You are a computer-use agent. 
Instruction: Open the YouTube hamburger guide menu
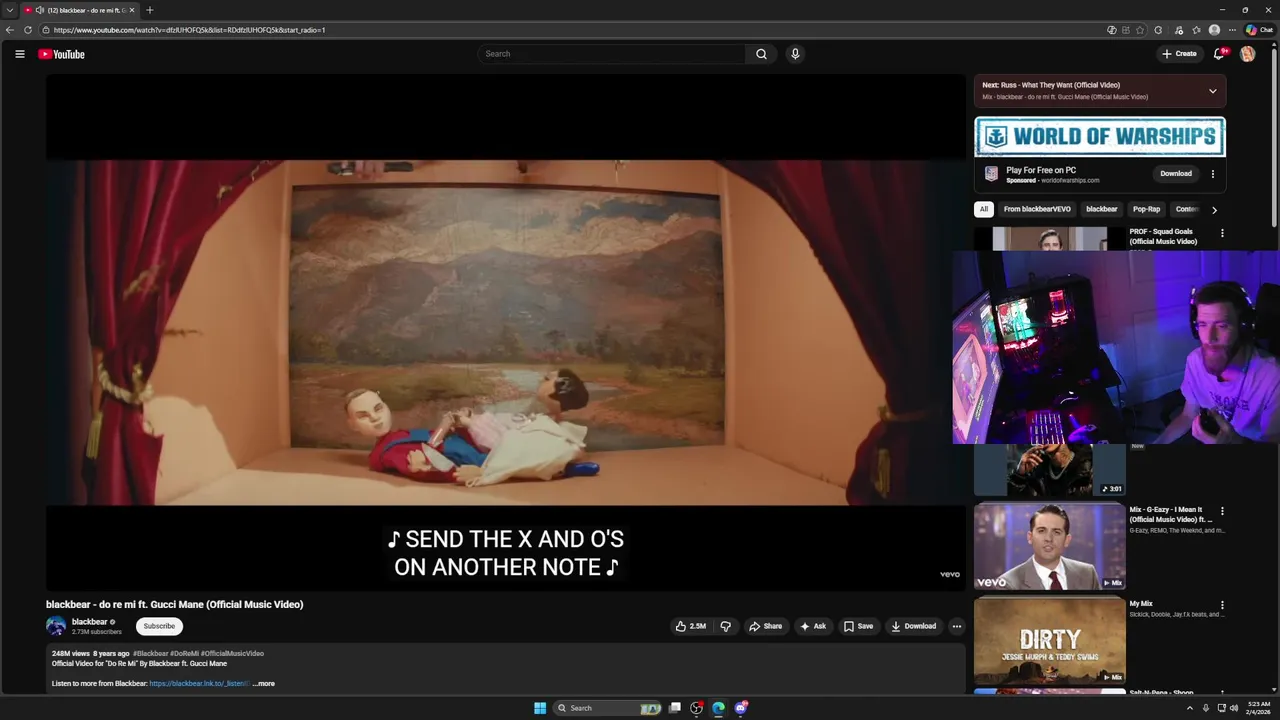pyautogui.click(x=19, y=54)
